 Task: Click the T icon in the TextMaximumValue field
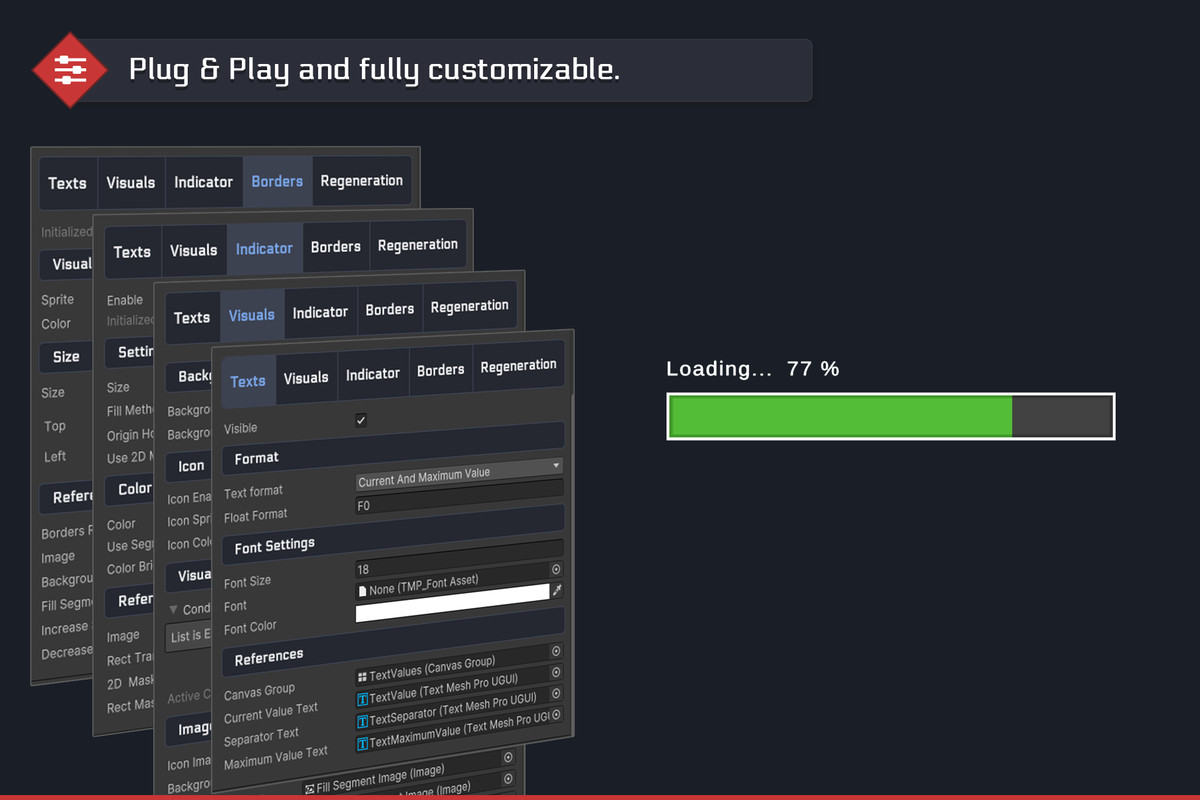pos(362,743)
